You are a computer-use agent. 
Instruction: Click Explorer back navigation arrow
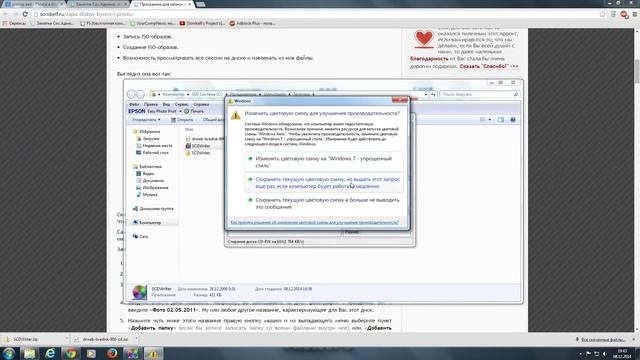[x=131, y=94]
